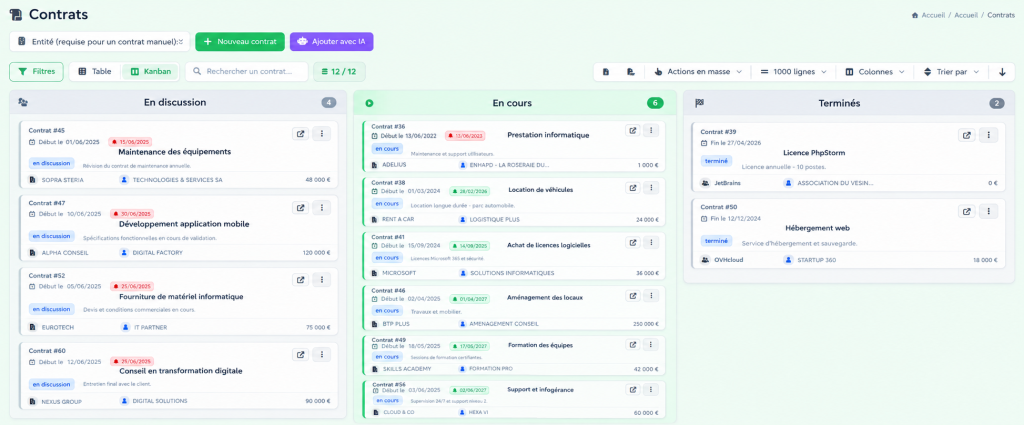Screen dimensions: 1024x425
Task: Click Location de véhicules title
Action: pyautogui.click(x=539, y=190)
